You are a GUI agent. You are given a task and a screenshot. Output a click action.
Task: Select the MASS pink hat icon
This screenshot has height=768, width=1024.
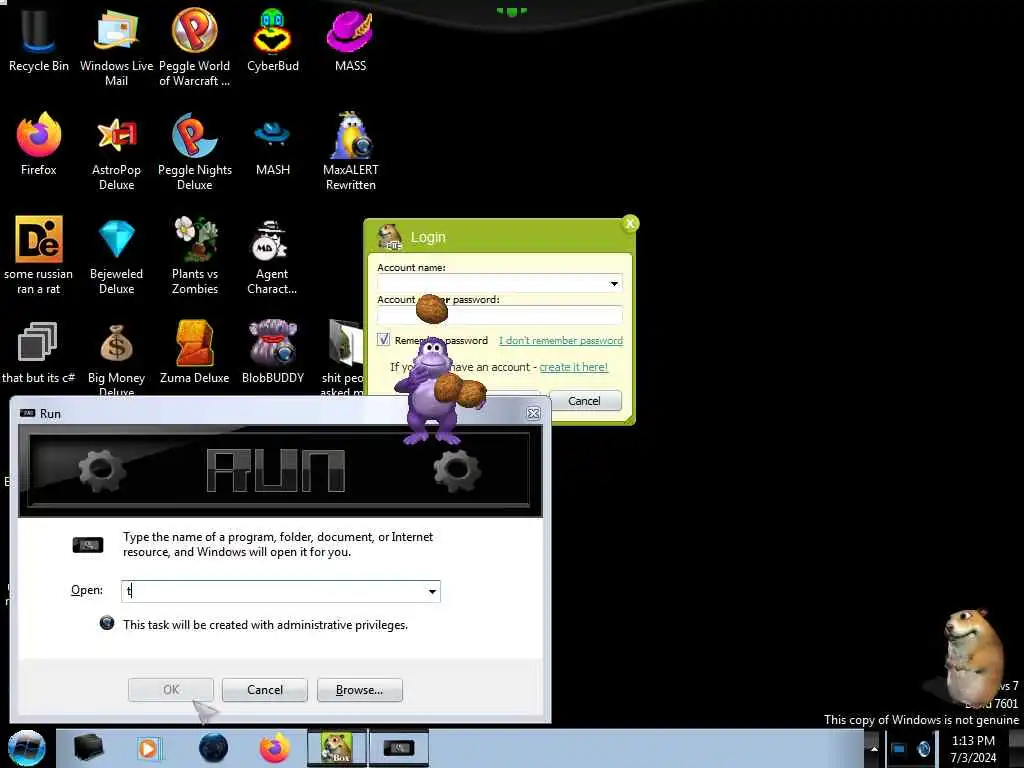(x=351, y=38)
